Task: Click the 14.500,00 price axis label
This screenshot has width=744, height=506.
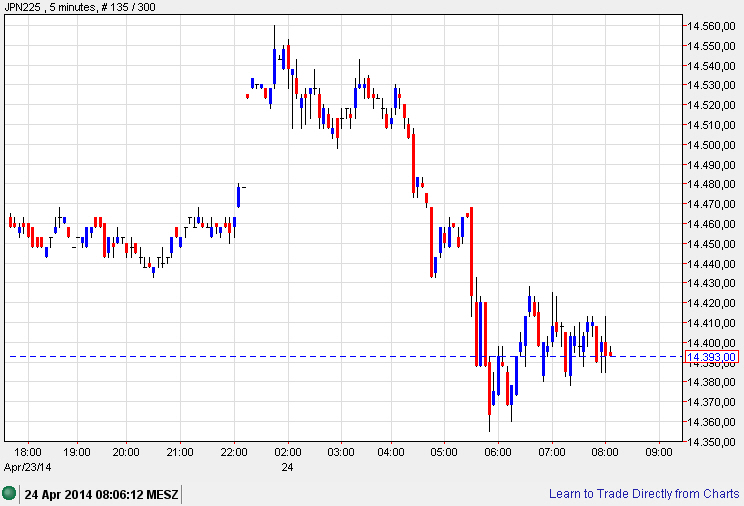Action: (x=711, y=145)
